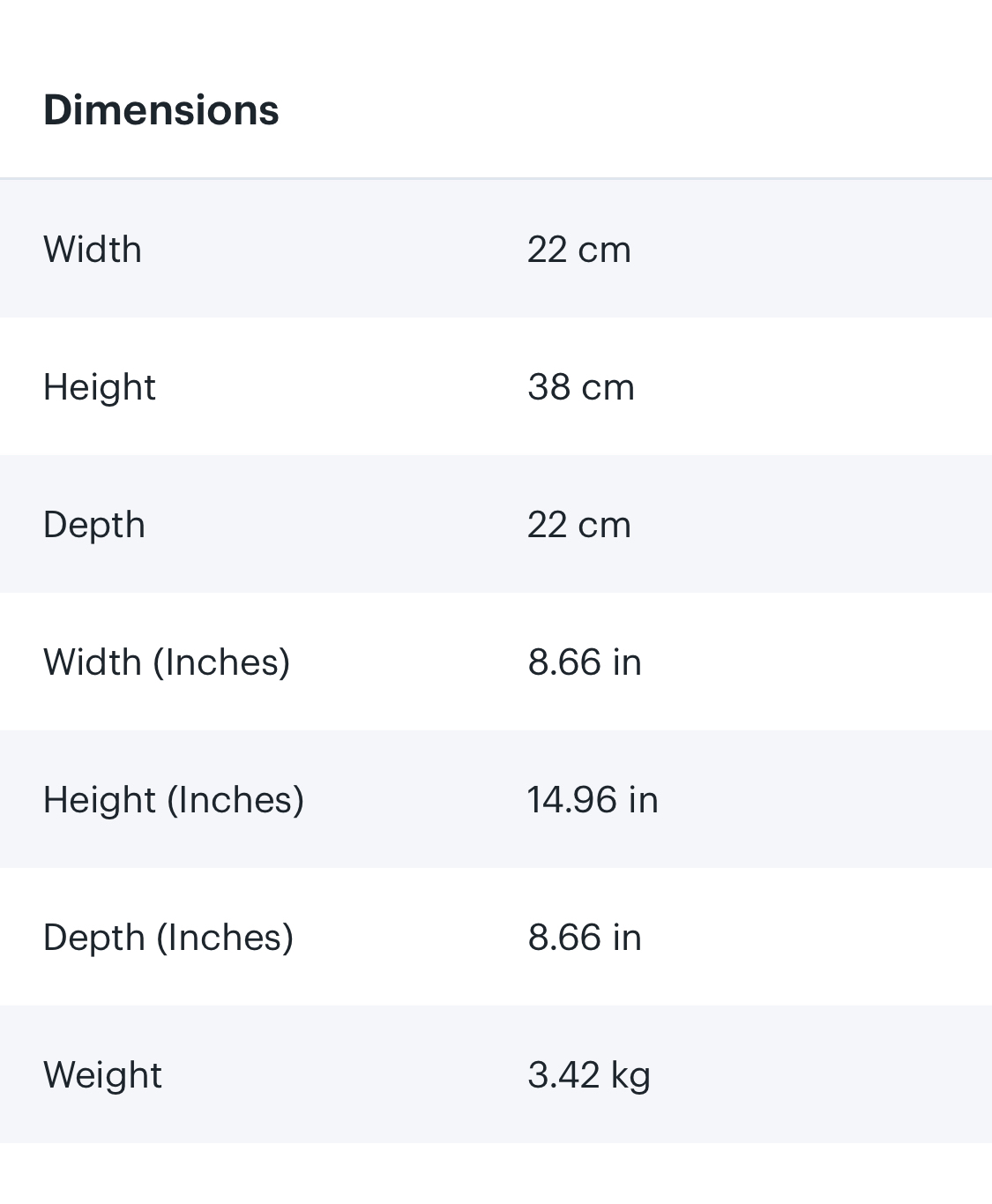Select the 14.96 in value
Viewport: 992px width, 1204px height.
pyautogui.click(x=593, y=800)
